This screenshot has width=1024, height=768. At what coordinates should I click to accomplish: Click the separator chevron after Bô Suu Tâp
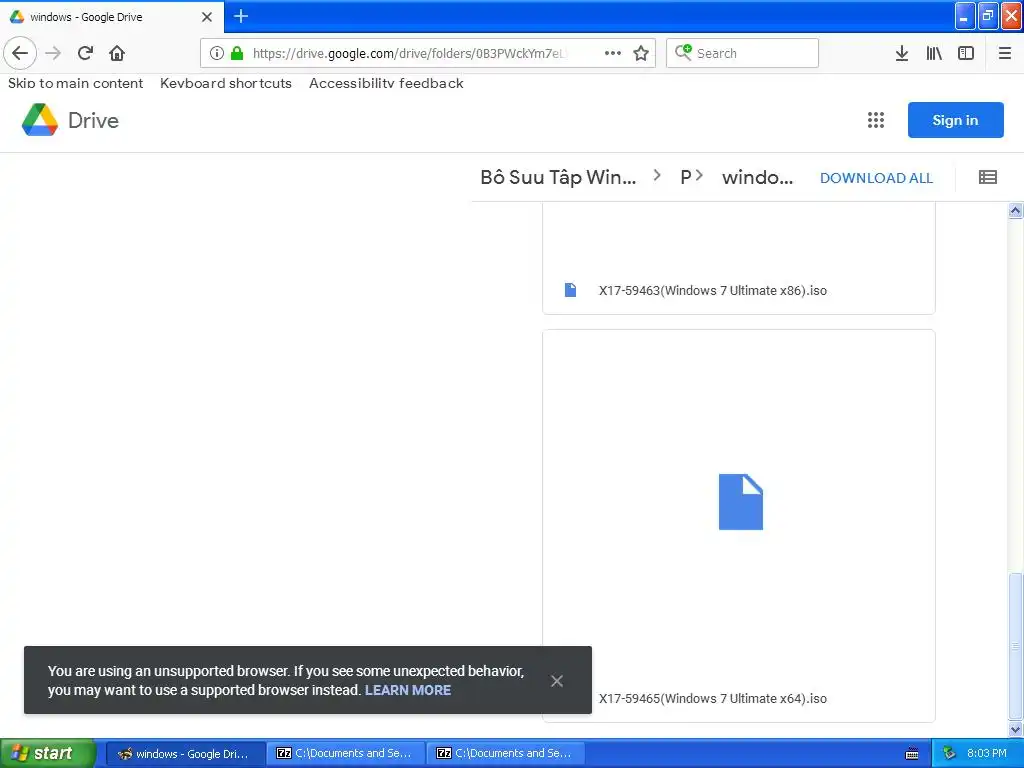(x=657, y=175)
